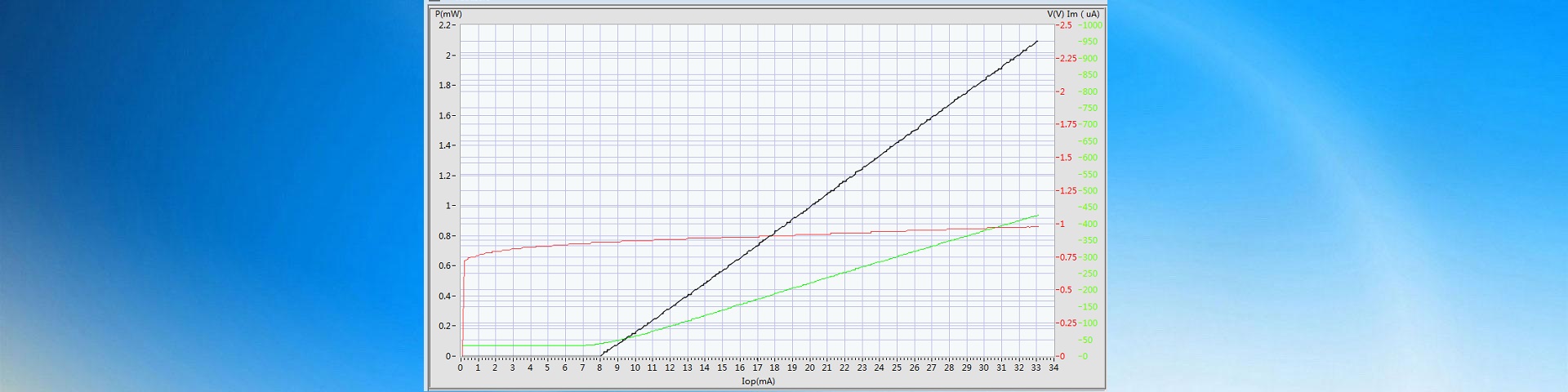Click the 34 tick on the Iop axis
The width and height of the screenshot is (1568, 392).
1053,367
